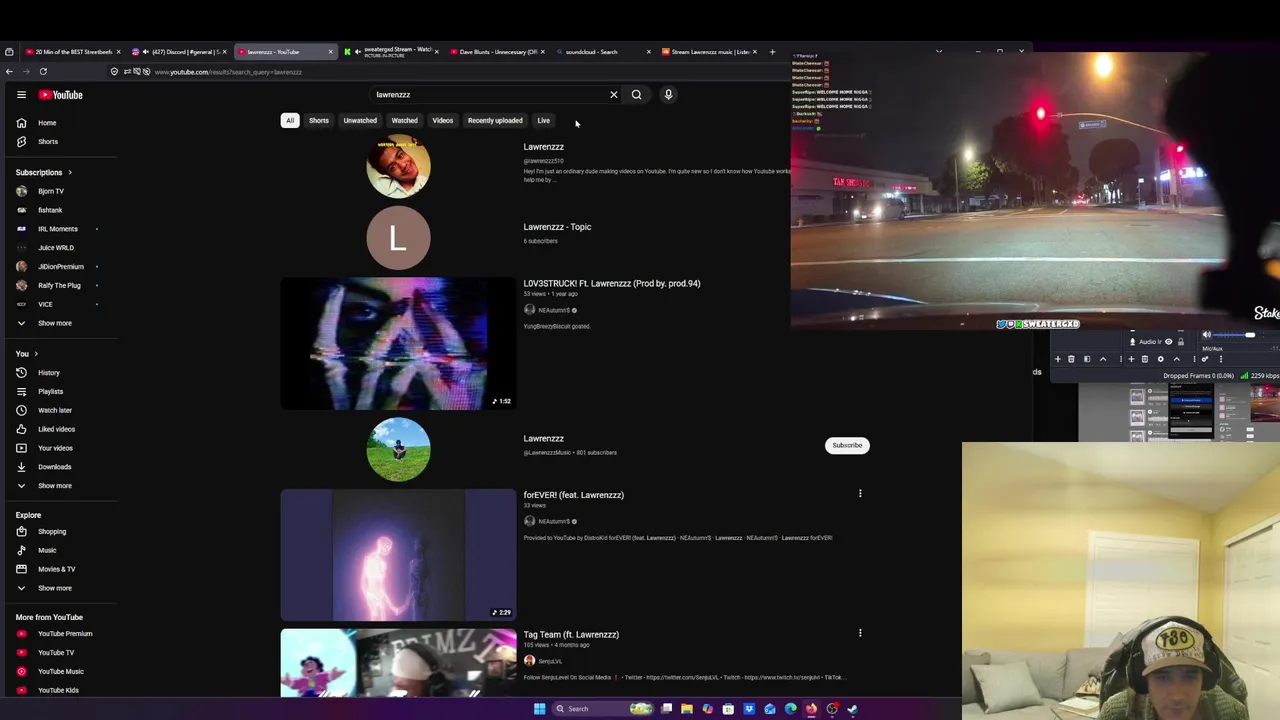The height and width of the screenshot is (720, 1280).
Task: Select the All filter chip
Action: [x=290, y=121]
